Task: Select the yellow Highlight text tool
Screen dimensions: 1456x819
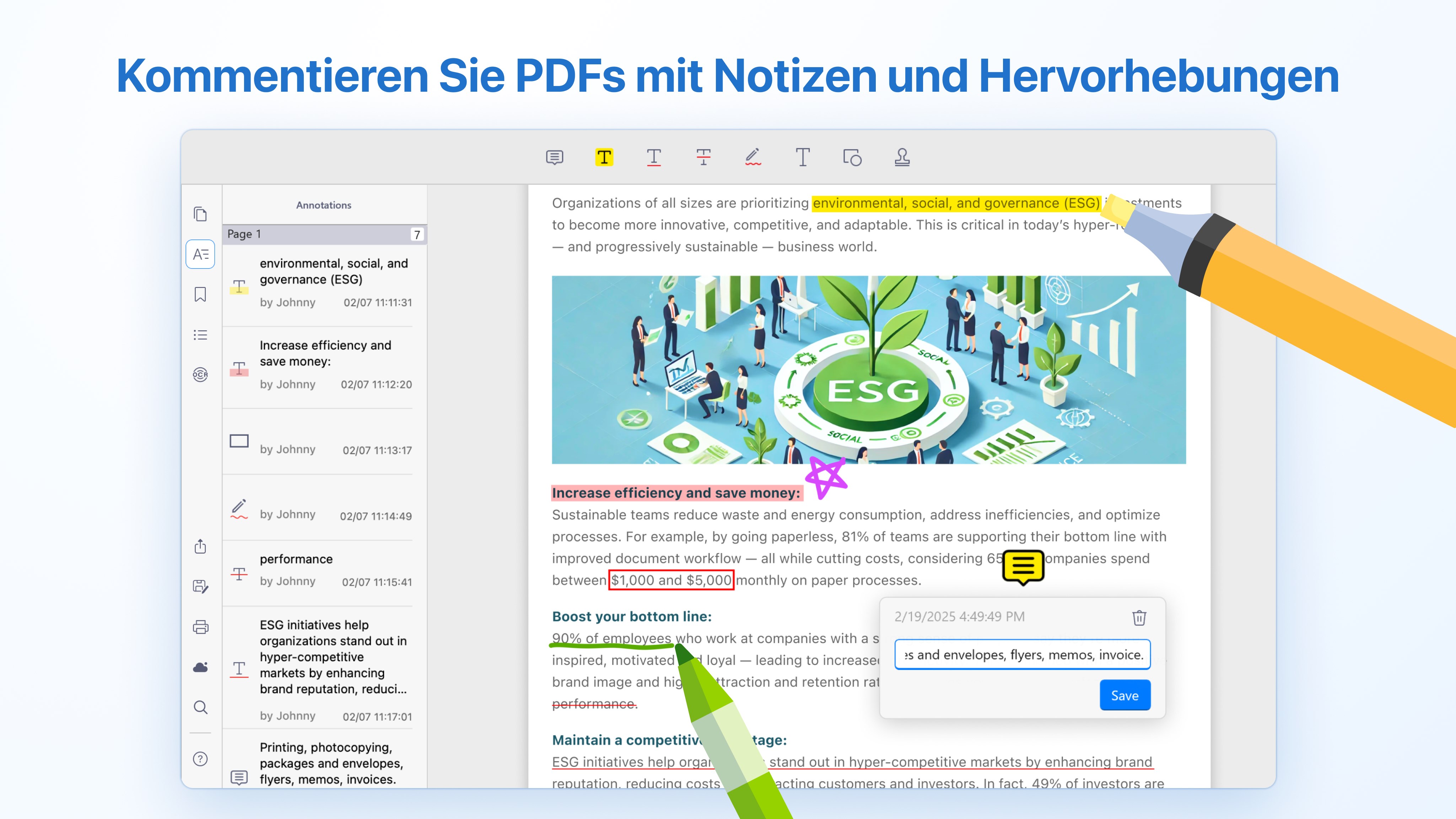Action: pos(604,157)
